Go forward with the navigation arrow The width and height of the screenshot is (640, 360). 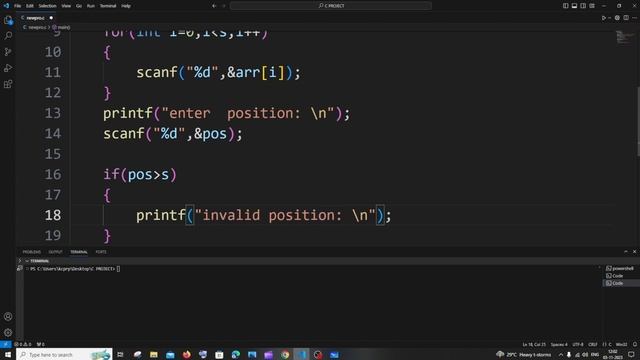pos(223,6)
